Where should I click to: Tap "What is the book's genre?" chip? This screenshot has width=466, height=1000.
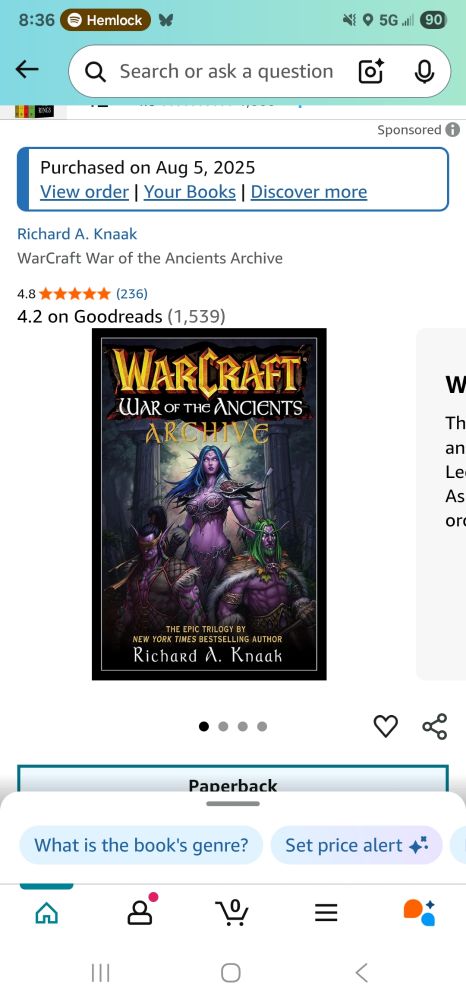(x=141, y=845)
